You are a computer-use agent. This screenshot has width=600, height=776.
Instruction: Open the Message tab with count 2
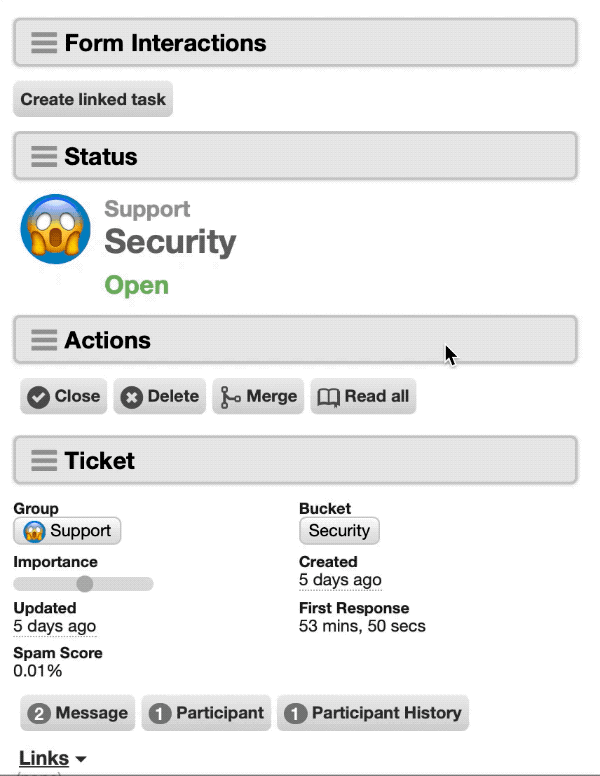78,713
